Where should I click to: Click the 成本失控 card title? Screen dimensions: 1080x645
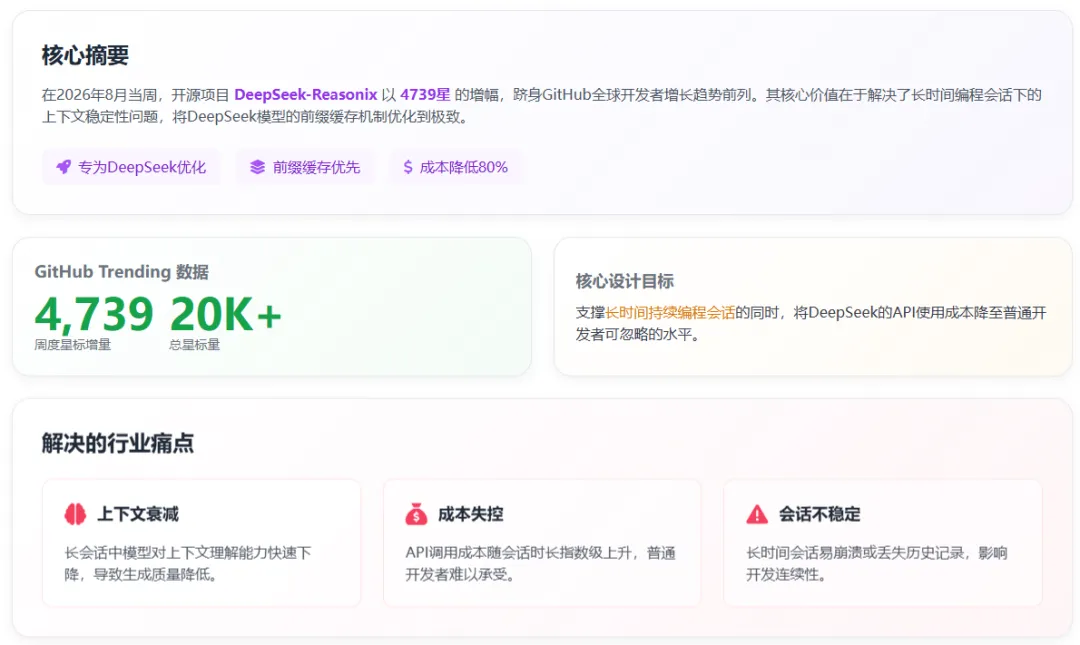(470, 514)
